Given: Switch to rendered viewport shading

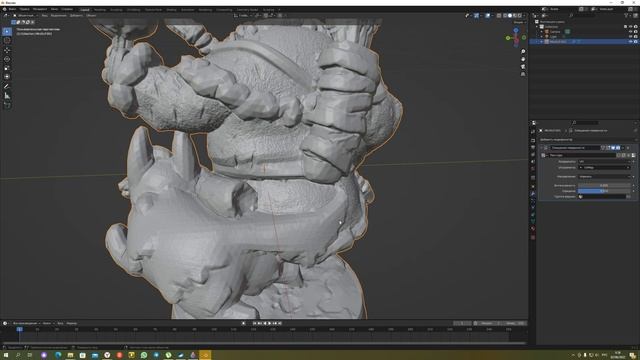Looking at the screenshot, I should tap(520, 16).
